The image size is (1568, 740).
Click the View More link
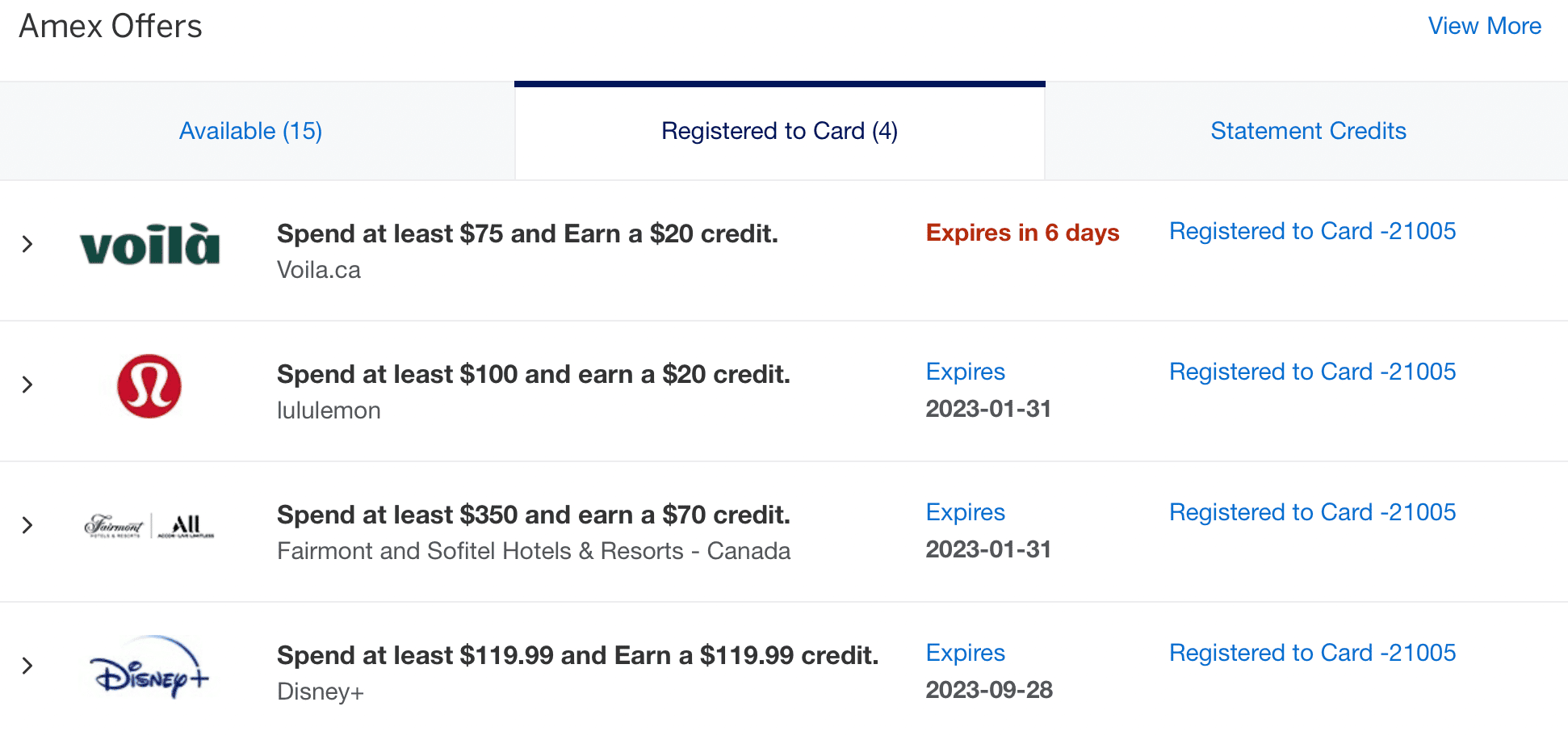1484,26
